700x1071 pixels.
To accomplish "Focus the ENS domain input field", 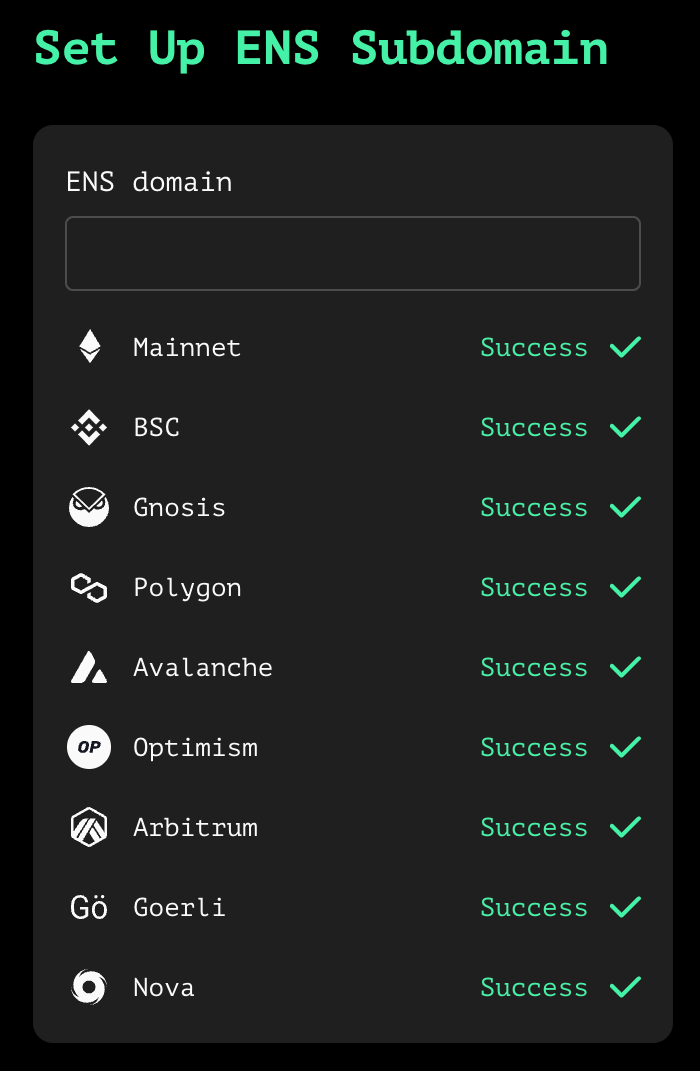I will (x=352, y=254).
